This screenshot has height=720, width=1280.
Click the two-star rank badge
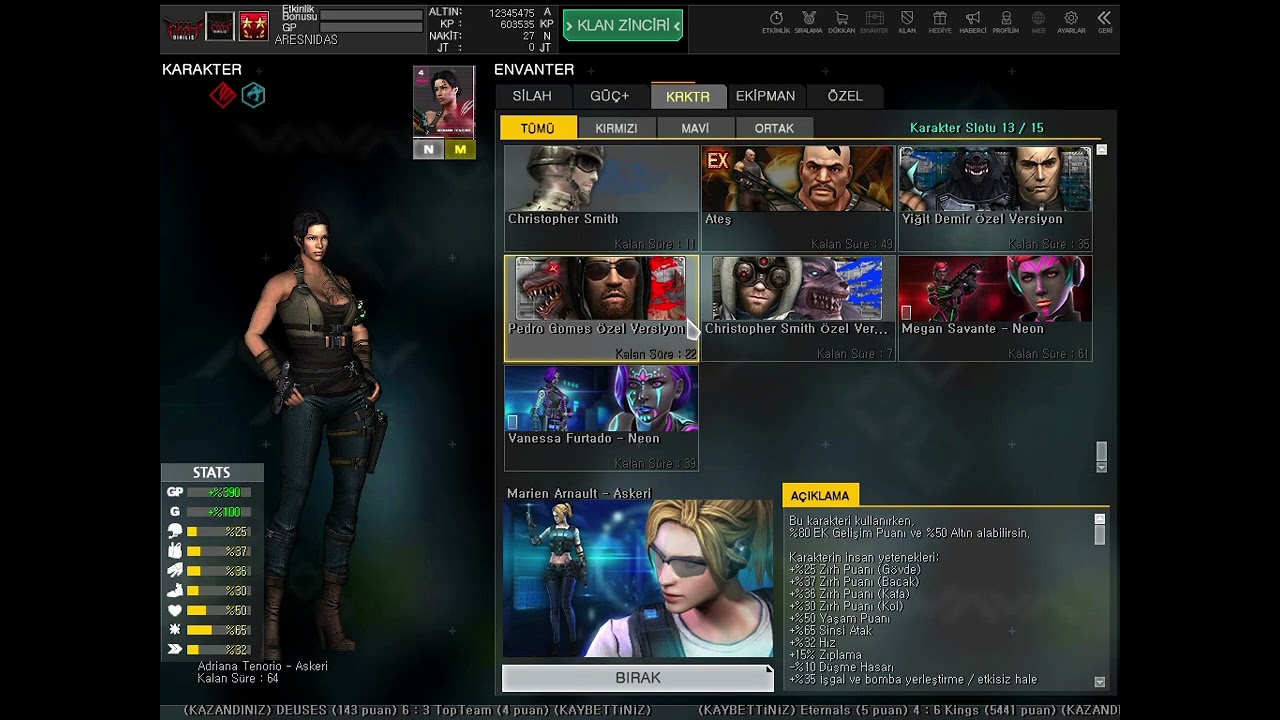[x=253, y=27]
